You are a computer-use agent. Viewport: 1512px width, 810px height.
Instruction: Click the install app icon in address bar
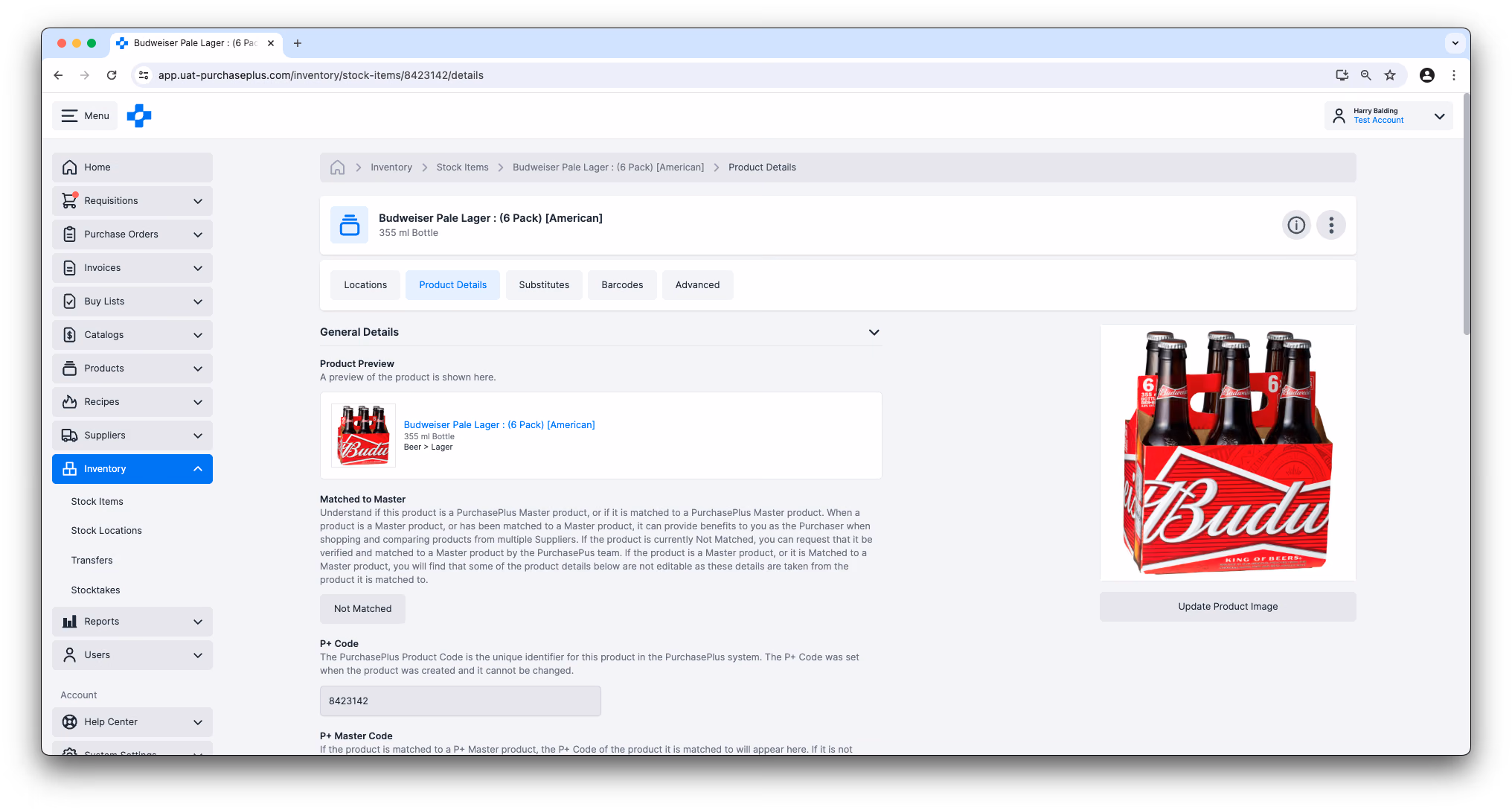coord(1342,75)
